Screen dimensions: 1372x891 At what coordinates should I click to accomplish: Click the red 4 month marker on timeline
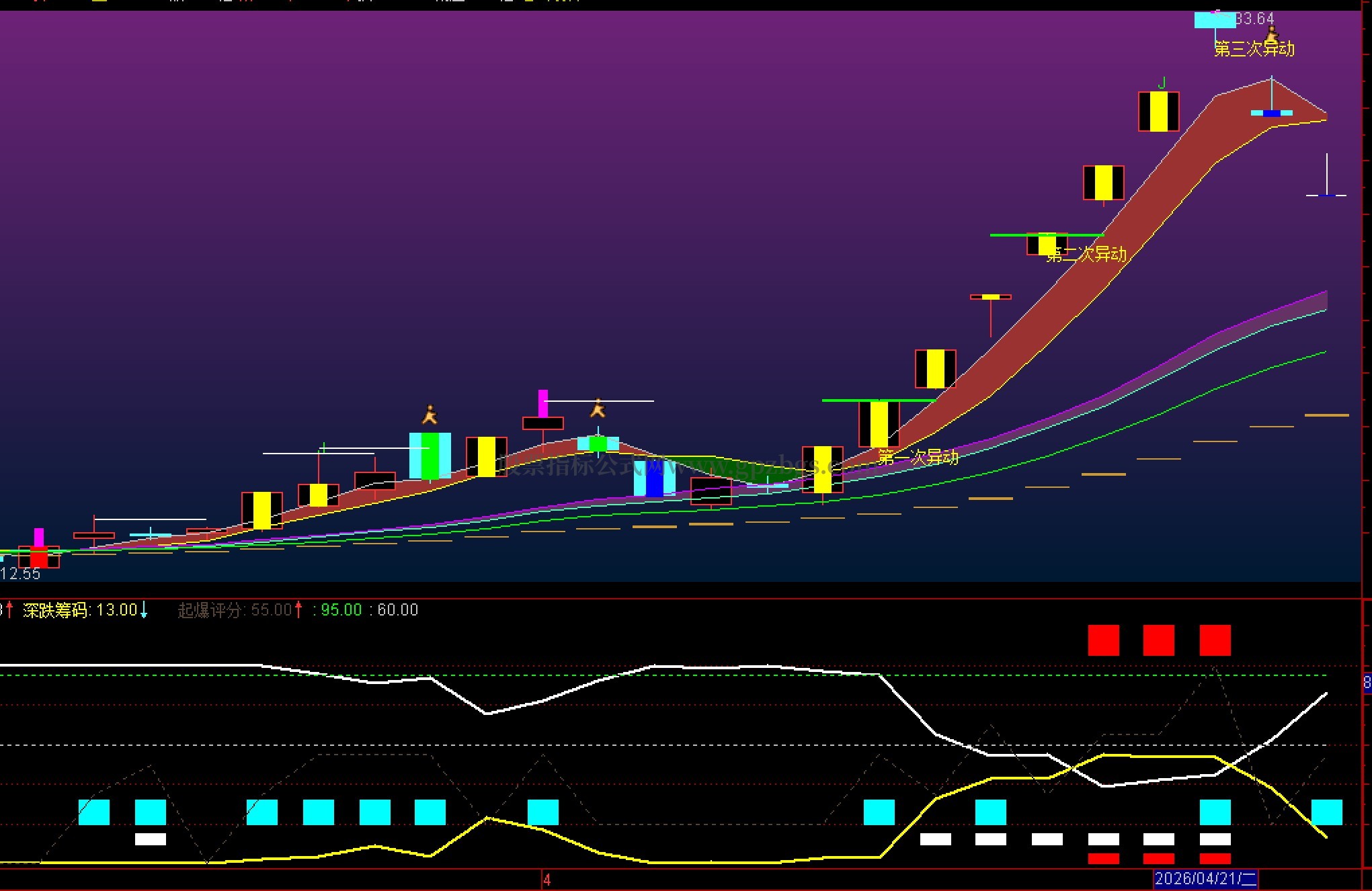(547, 880)
